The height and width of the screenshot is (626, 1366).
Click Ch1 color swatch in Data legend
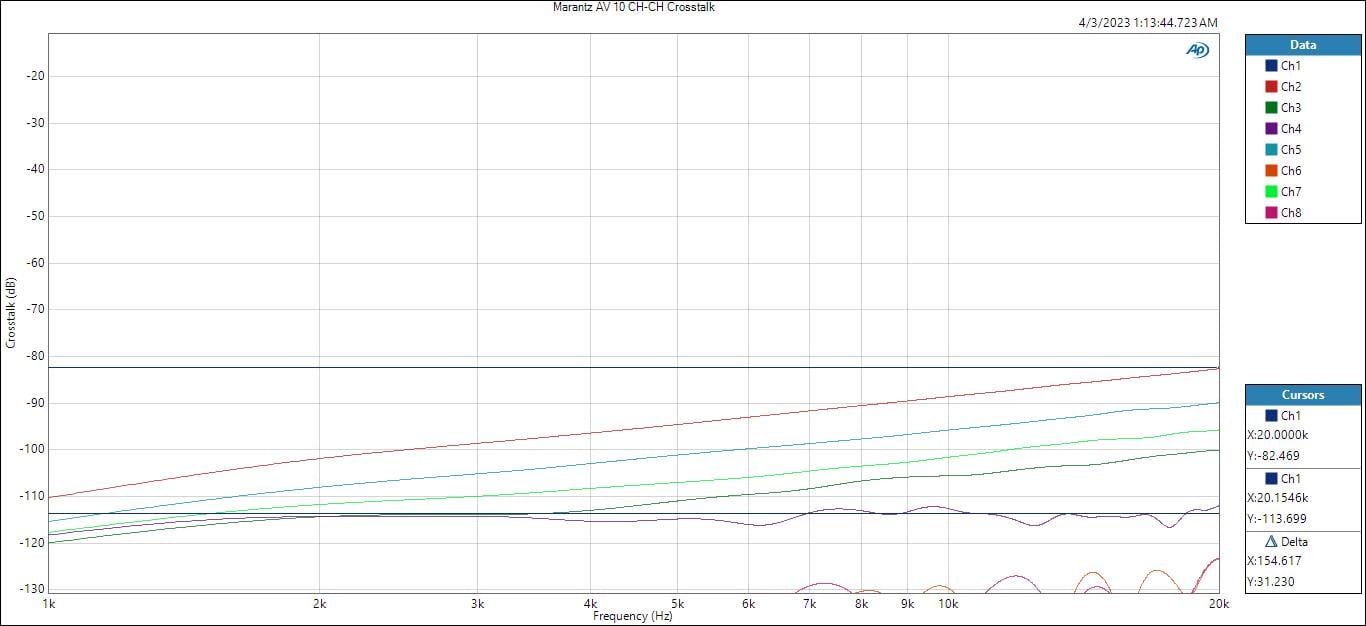[1271, 66]
